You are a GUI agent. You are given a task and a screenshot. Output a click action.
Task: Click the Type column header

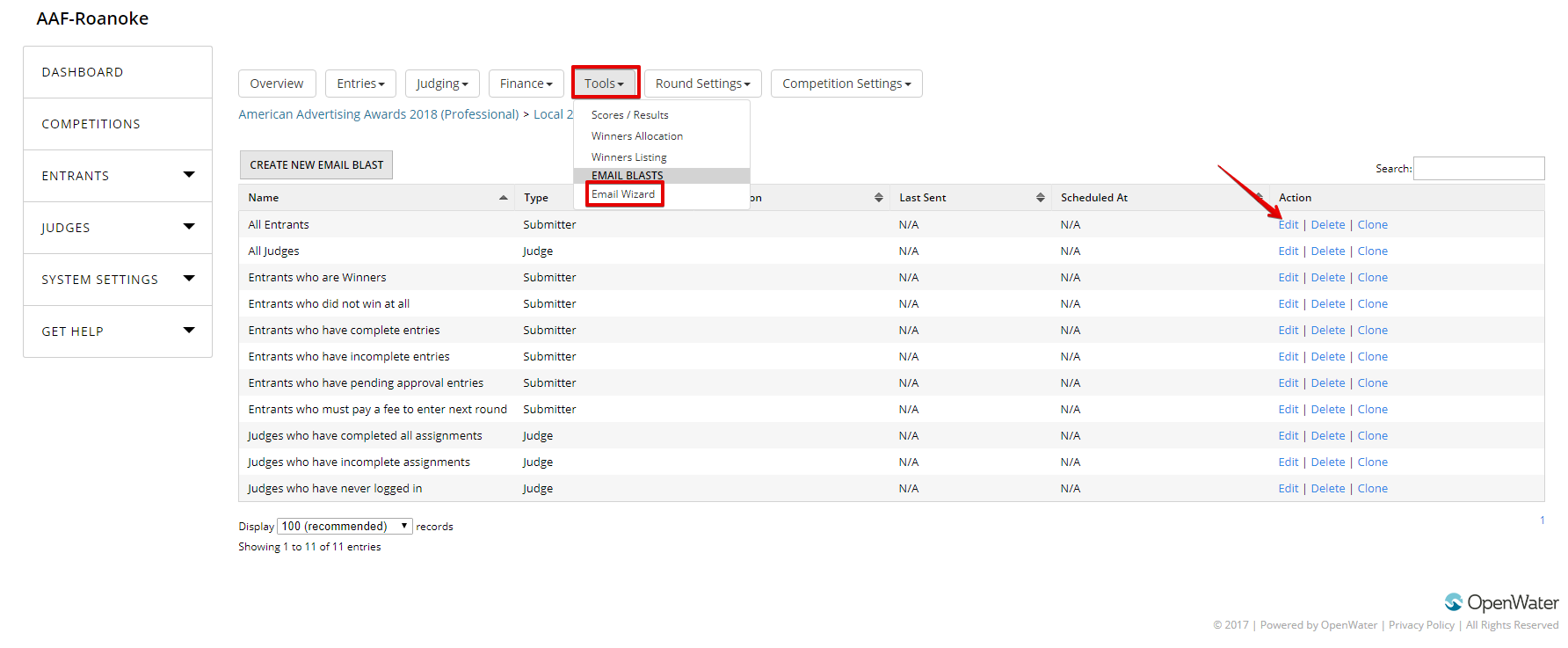tap(536, 198)
